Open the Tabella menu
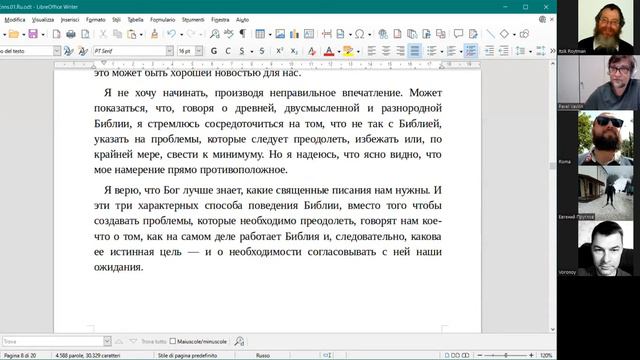The height and width of the screenshot is (360, 640). [136, 20]
